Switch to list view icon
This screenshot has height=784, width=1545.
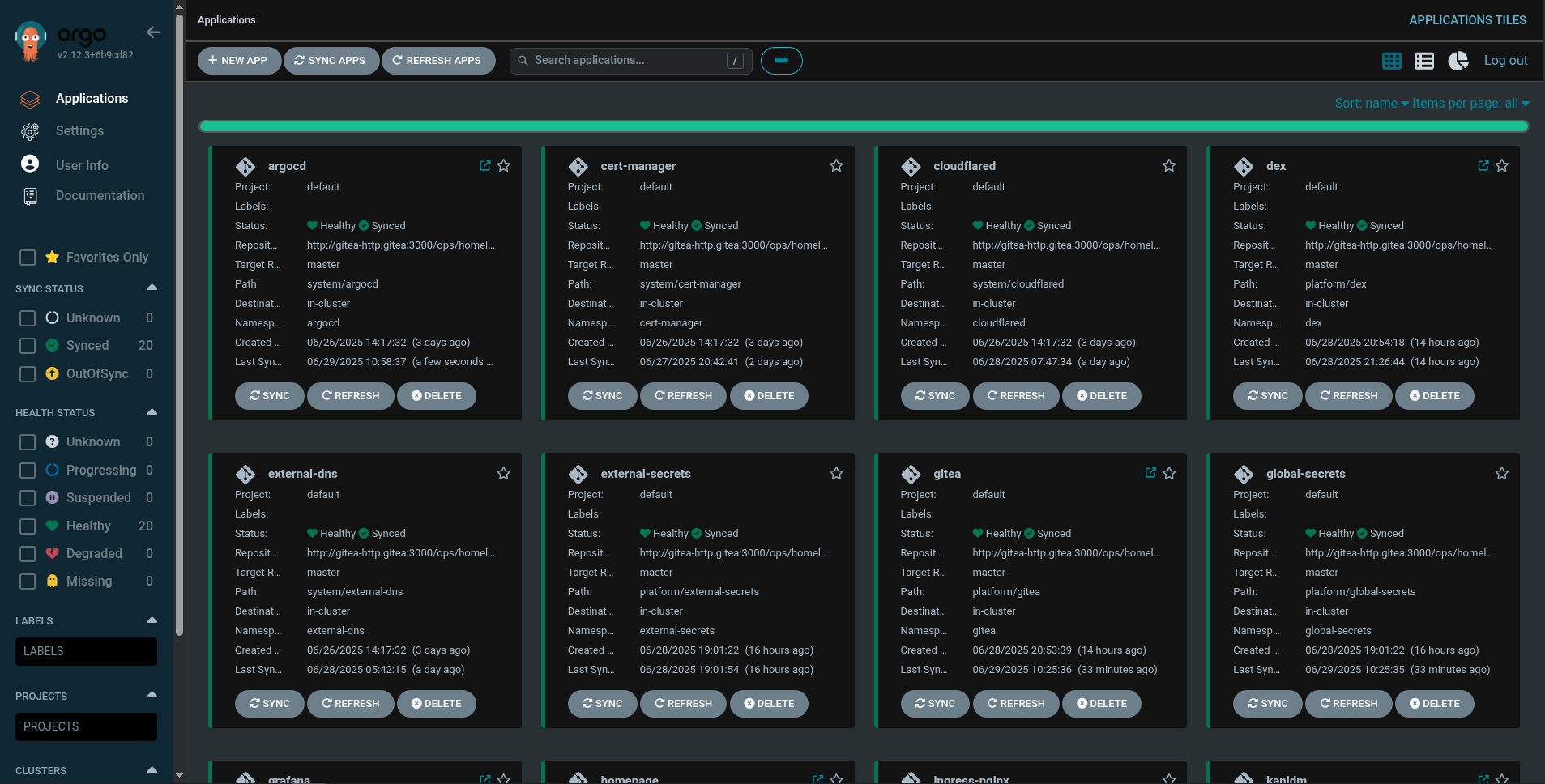click(x=1424, y=61)
